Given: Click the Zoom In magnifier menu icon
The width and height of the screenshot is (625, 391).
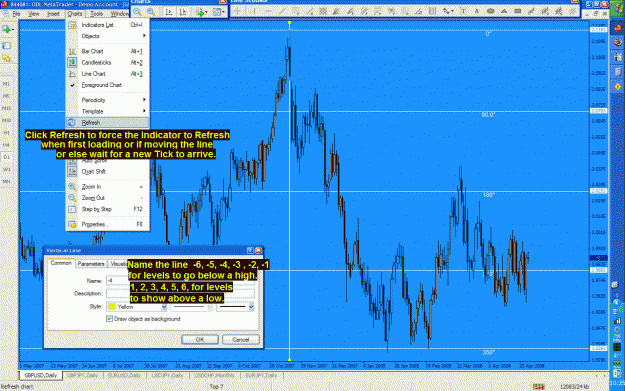Looking at the screenshot, I should tap(72, 187).
